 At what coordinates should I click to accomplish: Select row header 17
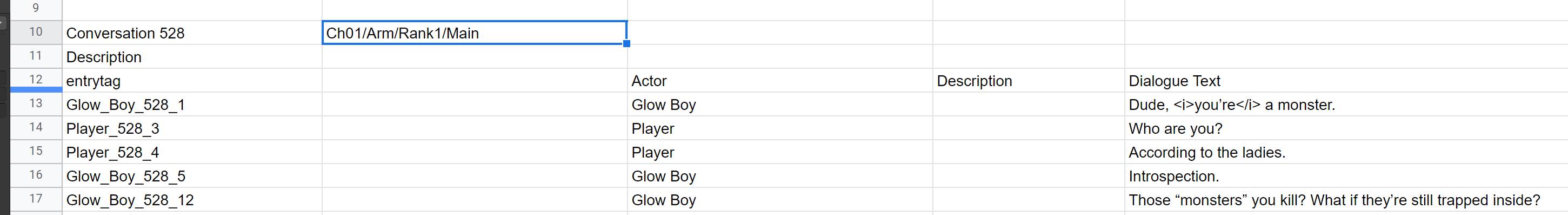(36, 199)
